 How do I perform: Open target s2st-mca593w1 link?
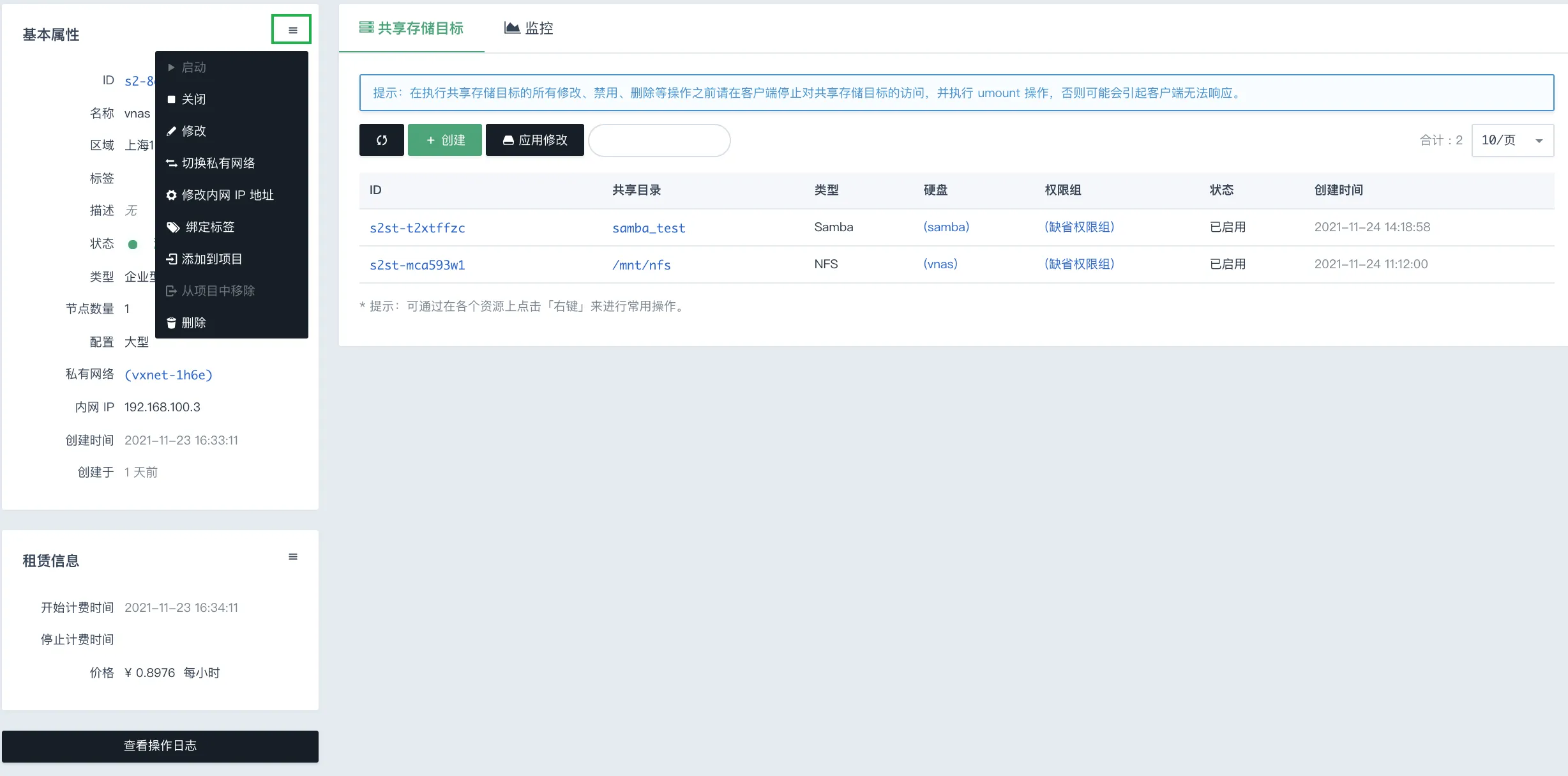click(x=418, y=265)
